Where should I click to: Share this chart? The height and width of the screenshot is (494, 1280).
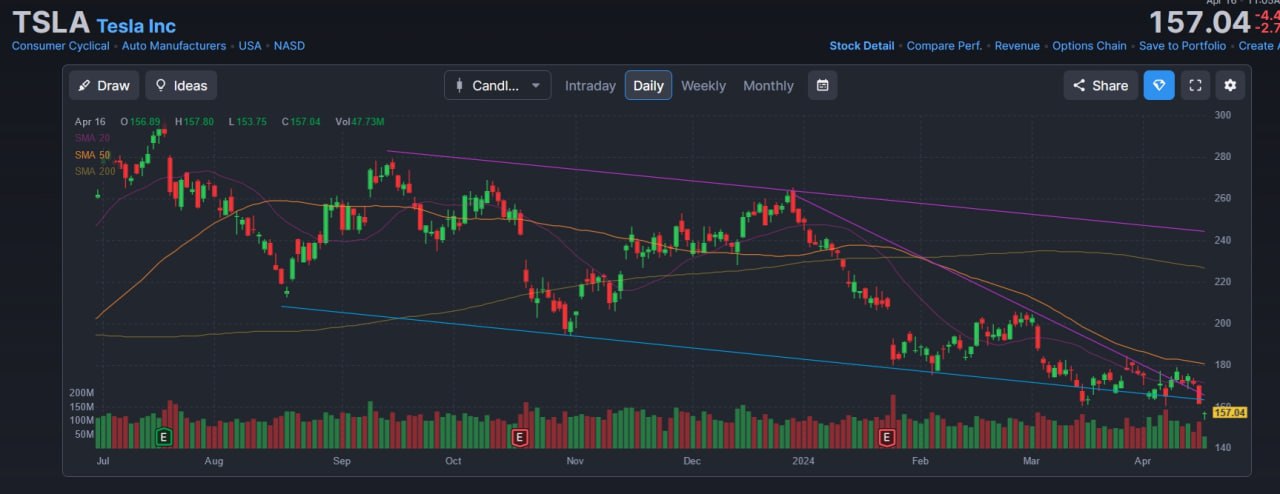[1101, 85]
